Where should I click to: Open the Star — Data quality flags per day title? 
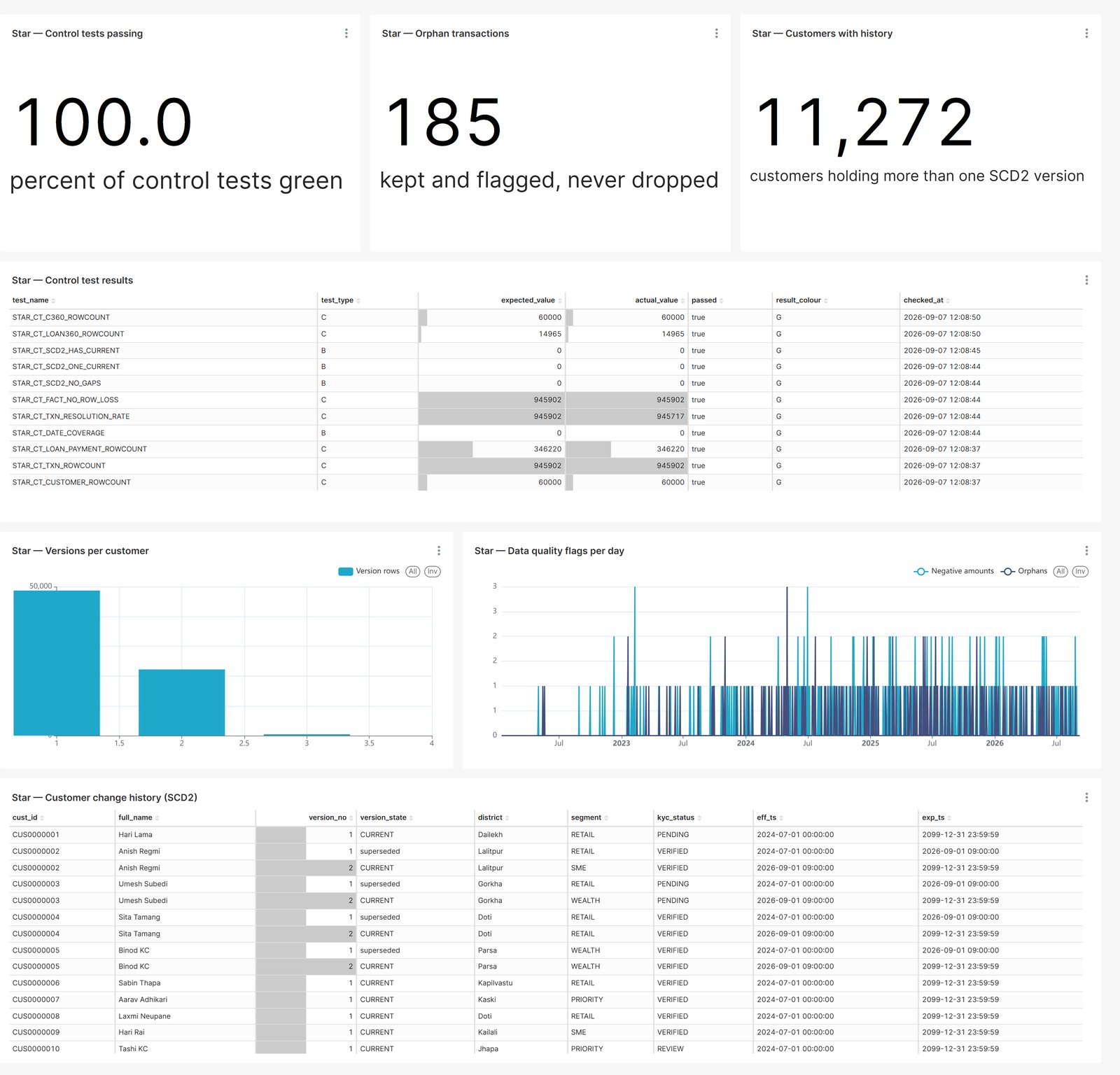[549, 551]
